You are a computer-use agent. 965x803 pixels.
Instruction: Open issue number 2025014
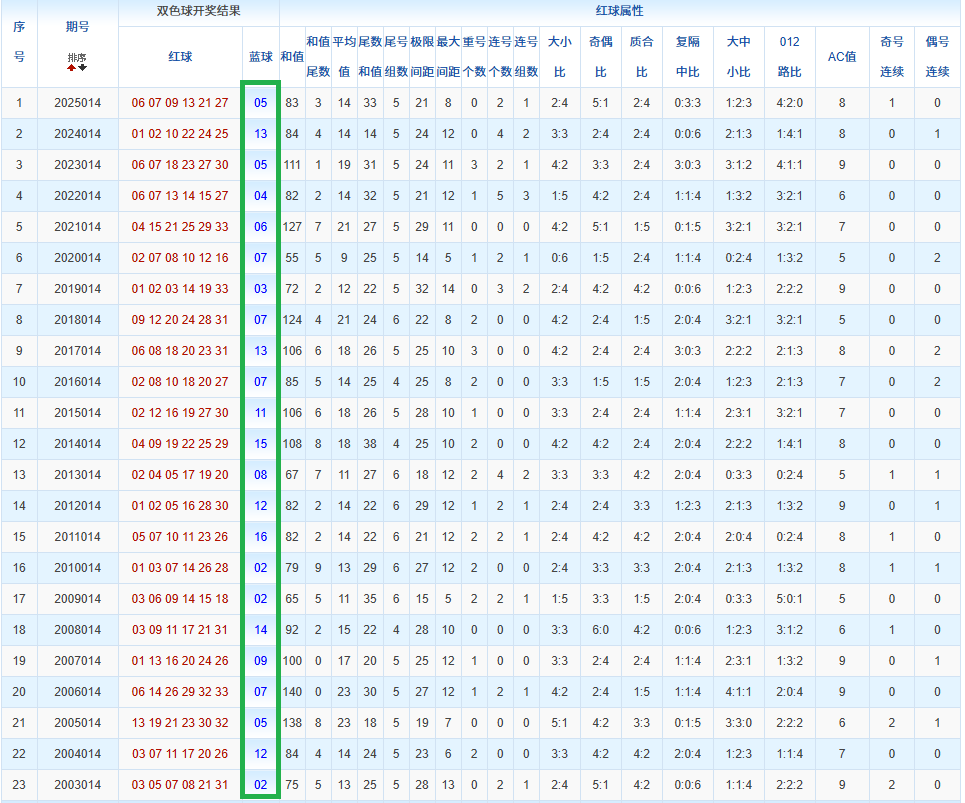77,103
